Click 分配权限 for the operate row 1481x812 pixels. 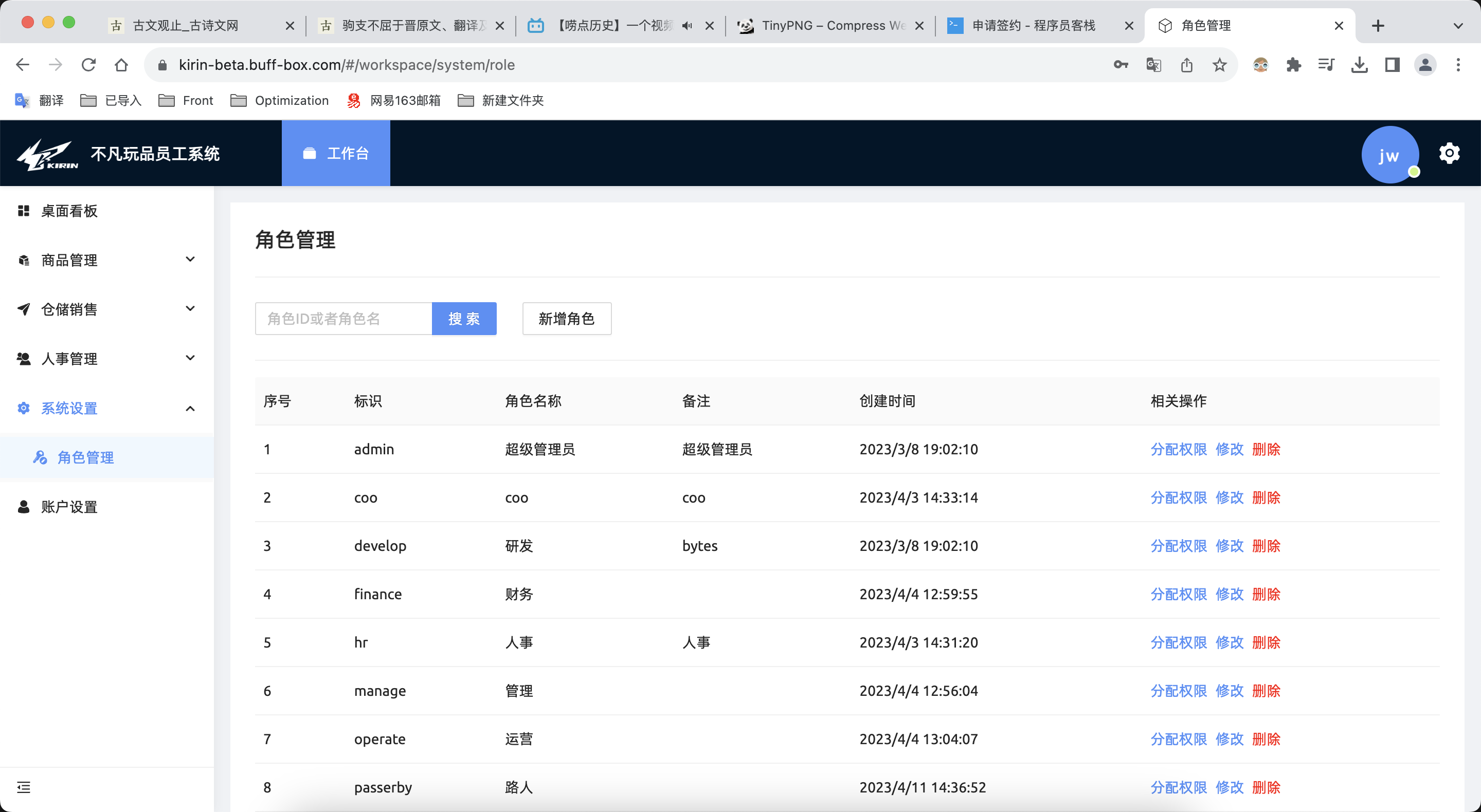1179,739
